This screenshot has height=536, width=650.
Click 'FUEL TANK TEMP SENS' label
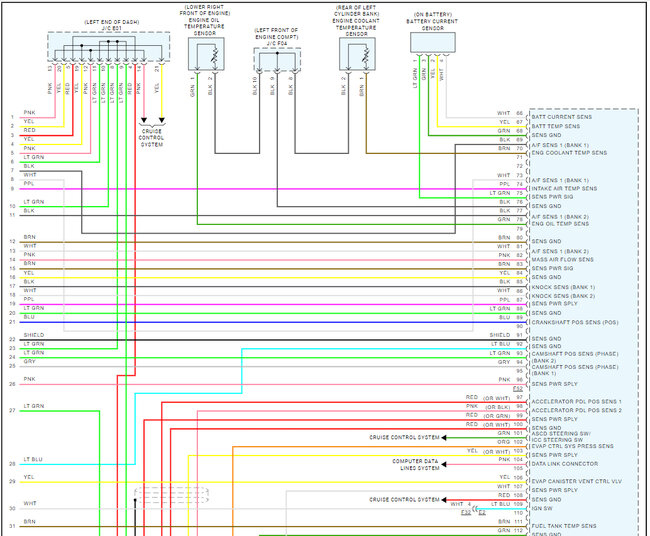pyautogui.click(x=564, y=526)
